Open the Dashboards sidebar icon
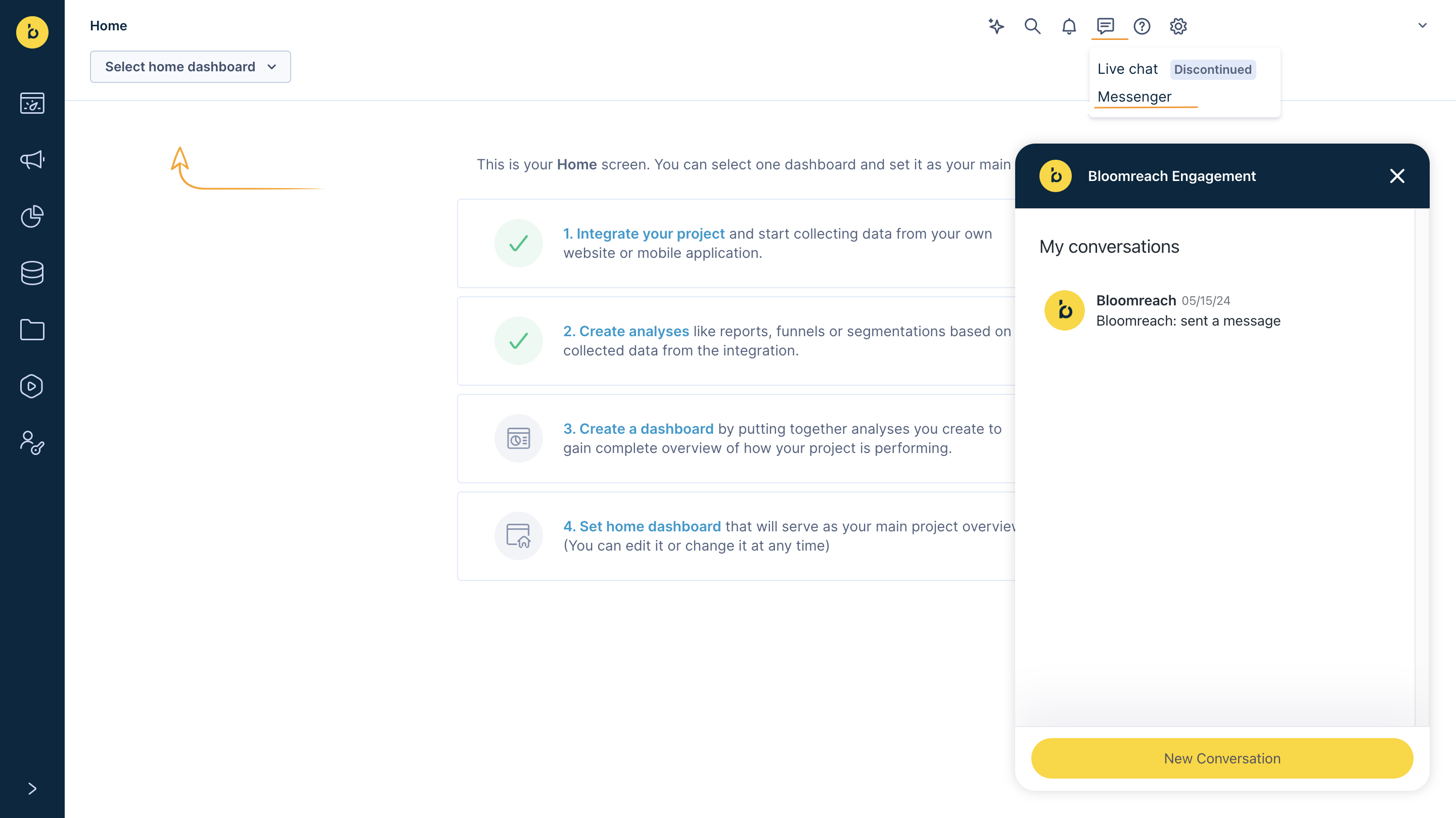Viewport: 1456px width, 818px height. coord(32,103)
